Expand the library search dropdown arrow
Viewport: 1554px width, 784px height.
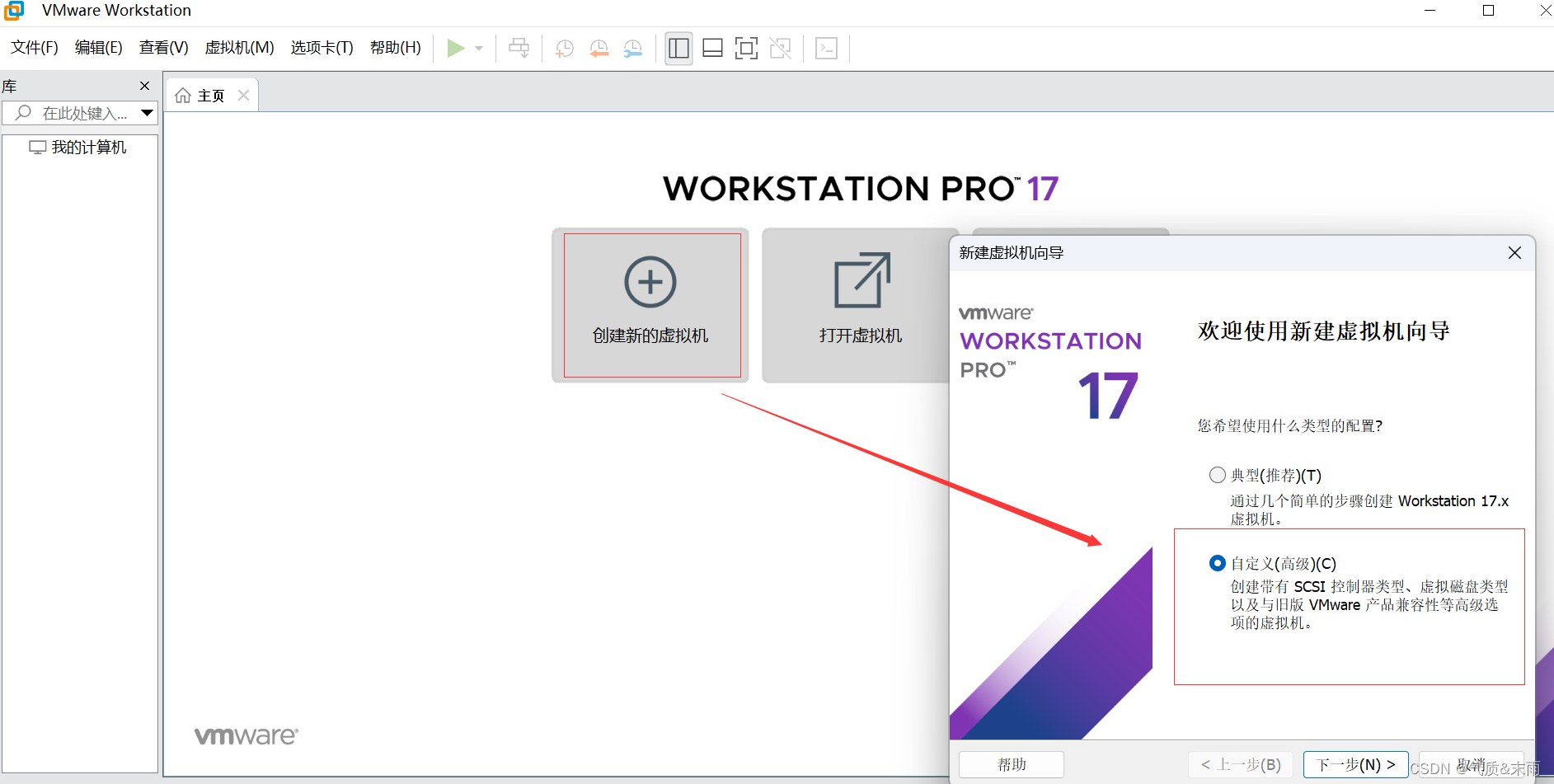tap(148, 113)
